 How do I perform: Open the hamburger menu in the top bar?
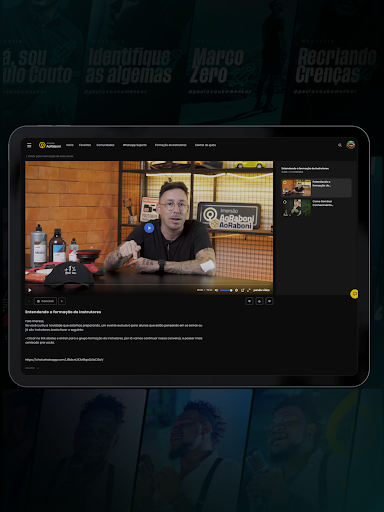point(29,145)
